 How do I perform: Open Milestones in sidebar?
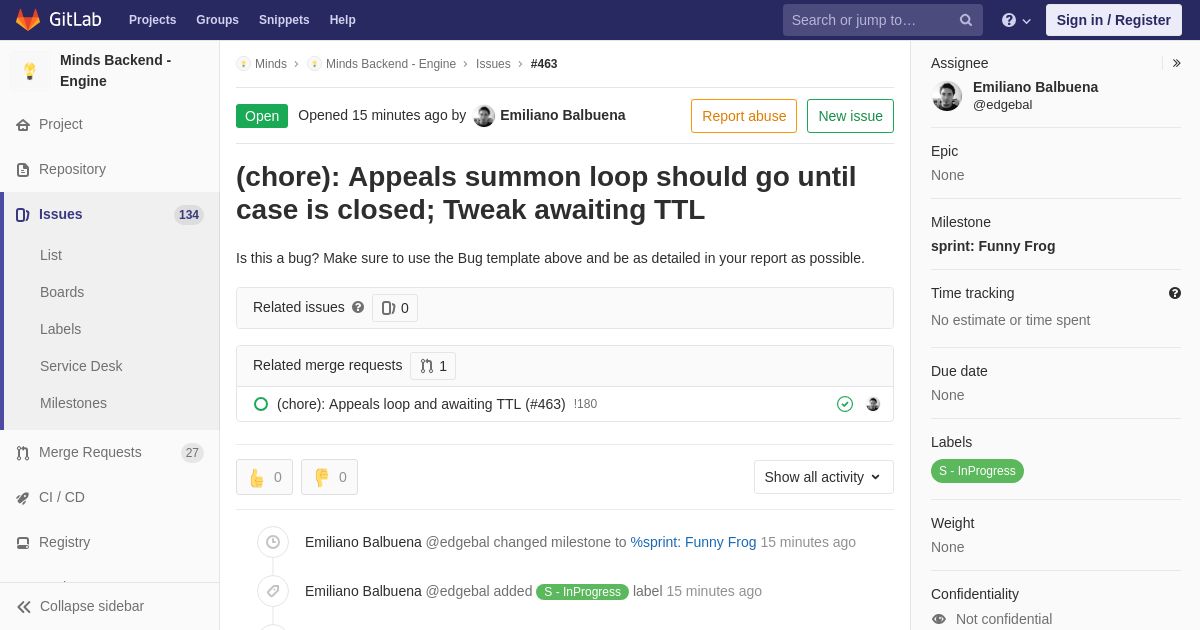[73, 403]
